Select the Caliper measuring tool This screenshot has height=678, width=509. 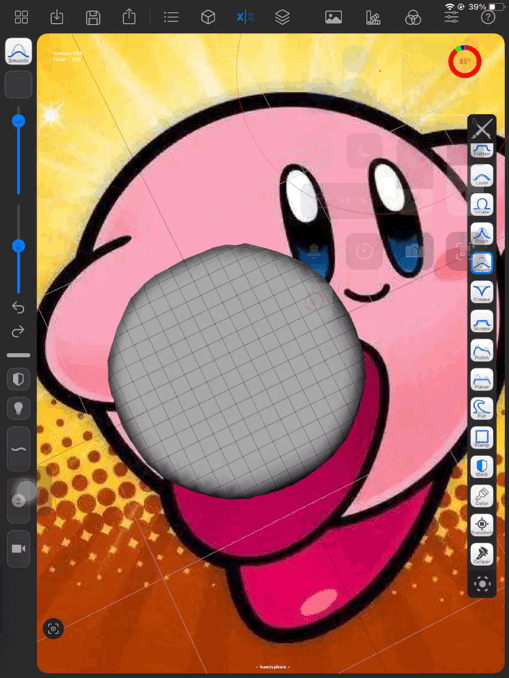coord(482,554)
